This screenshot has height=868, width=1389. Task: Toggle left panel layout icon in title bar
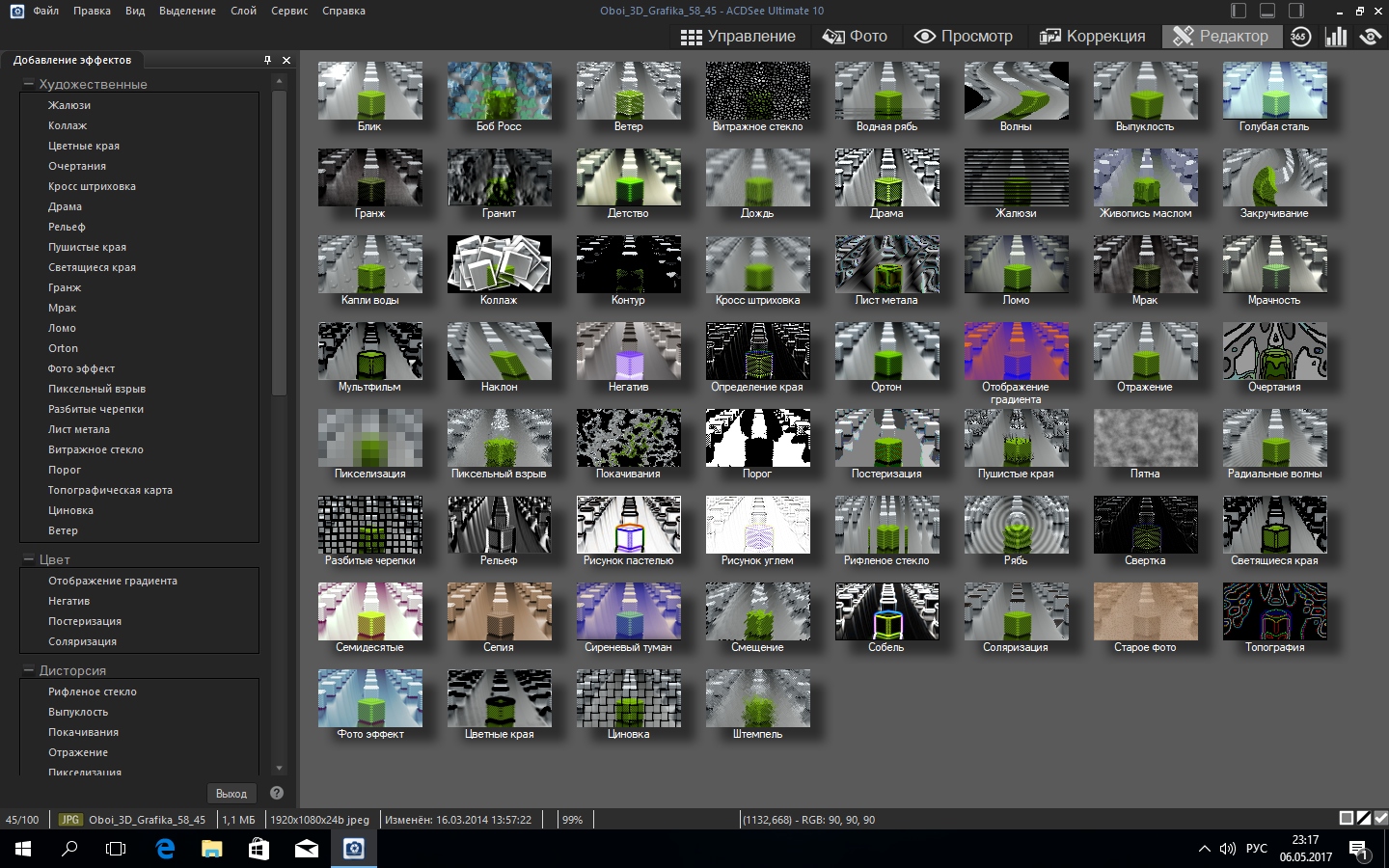click(x=1239, y=11)
